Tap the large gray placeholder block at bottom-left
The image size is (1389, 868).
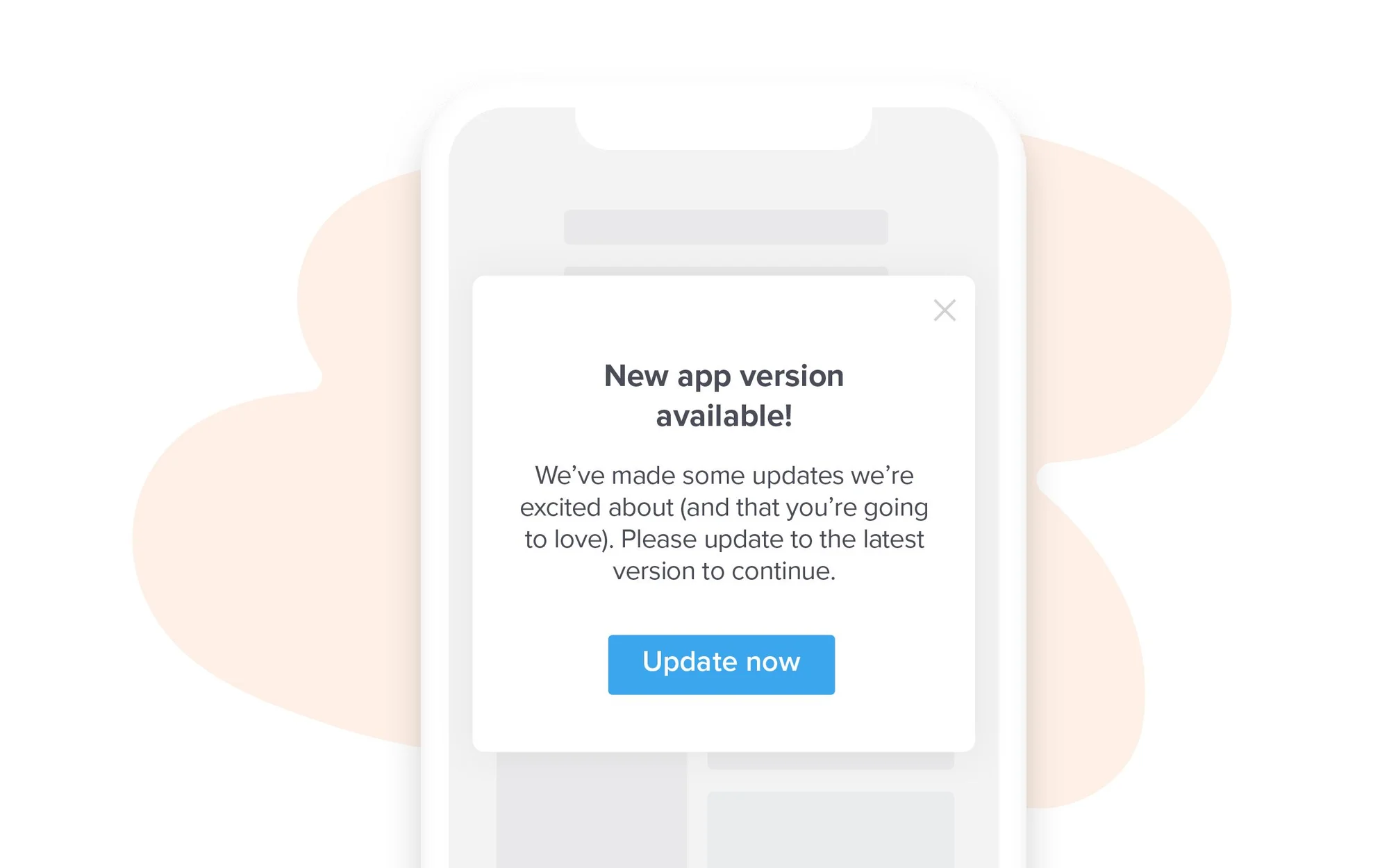(592, 810)
